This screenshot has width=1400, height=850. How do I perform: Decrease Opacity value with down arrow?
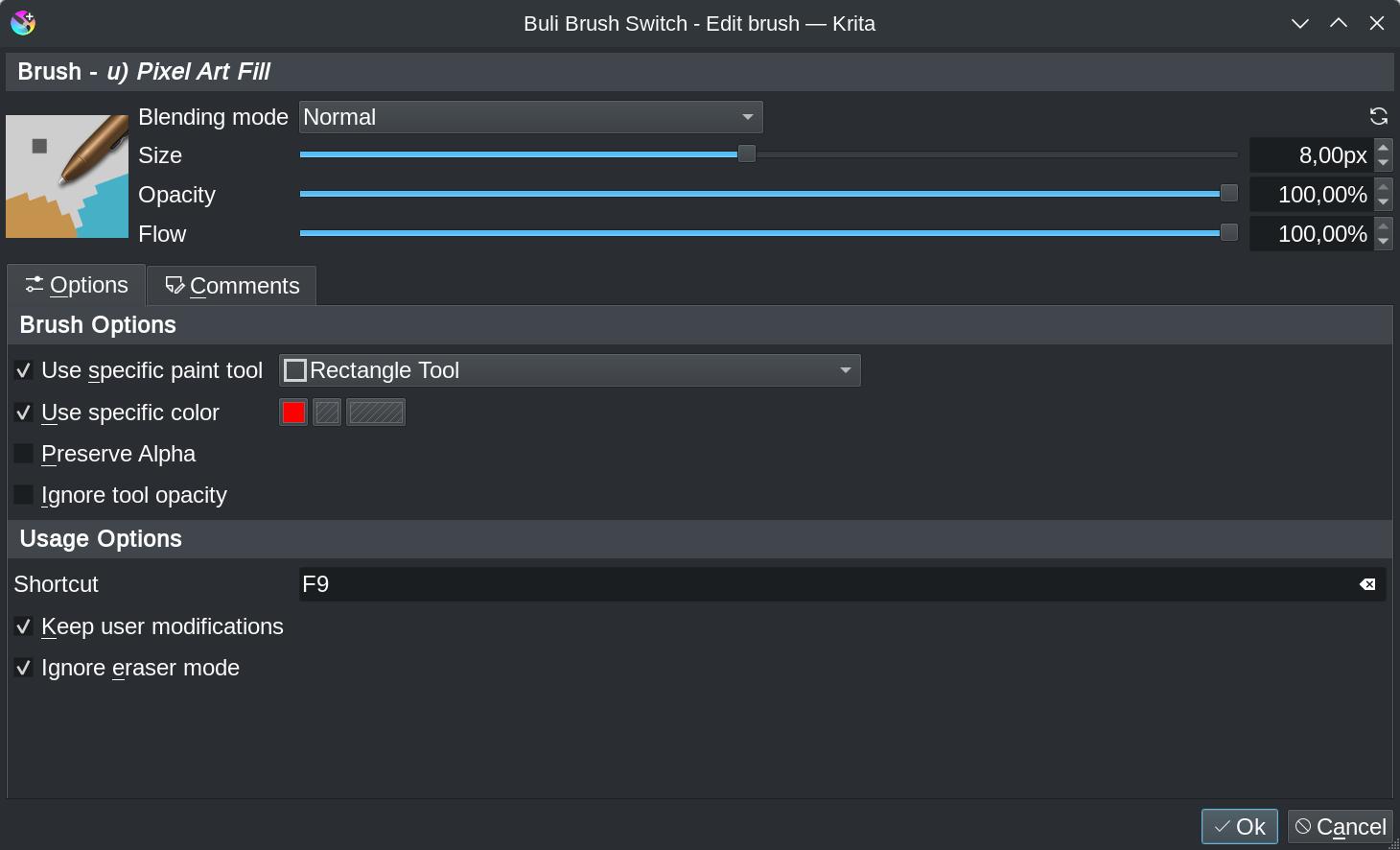click(x=1383, y=202)
